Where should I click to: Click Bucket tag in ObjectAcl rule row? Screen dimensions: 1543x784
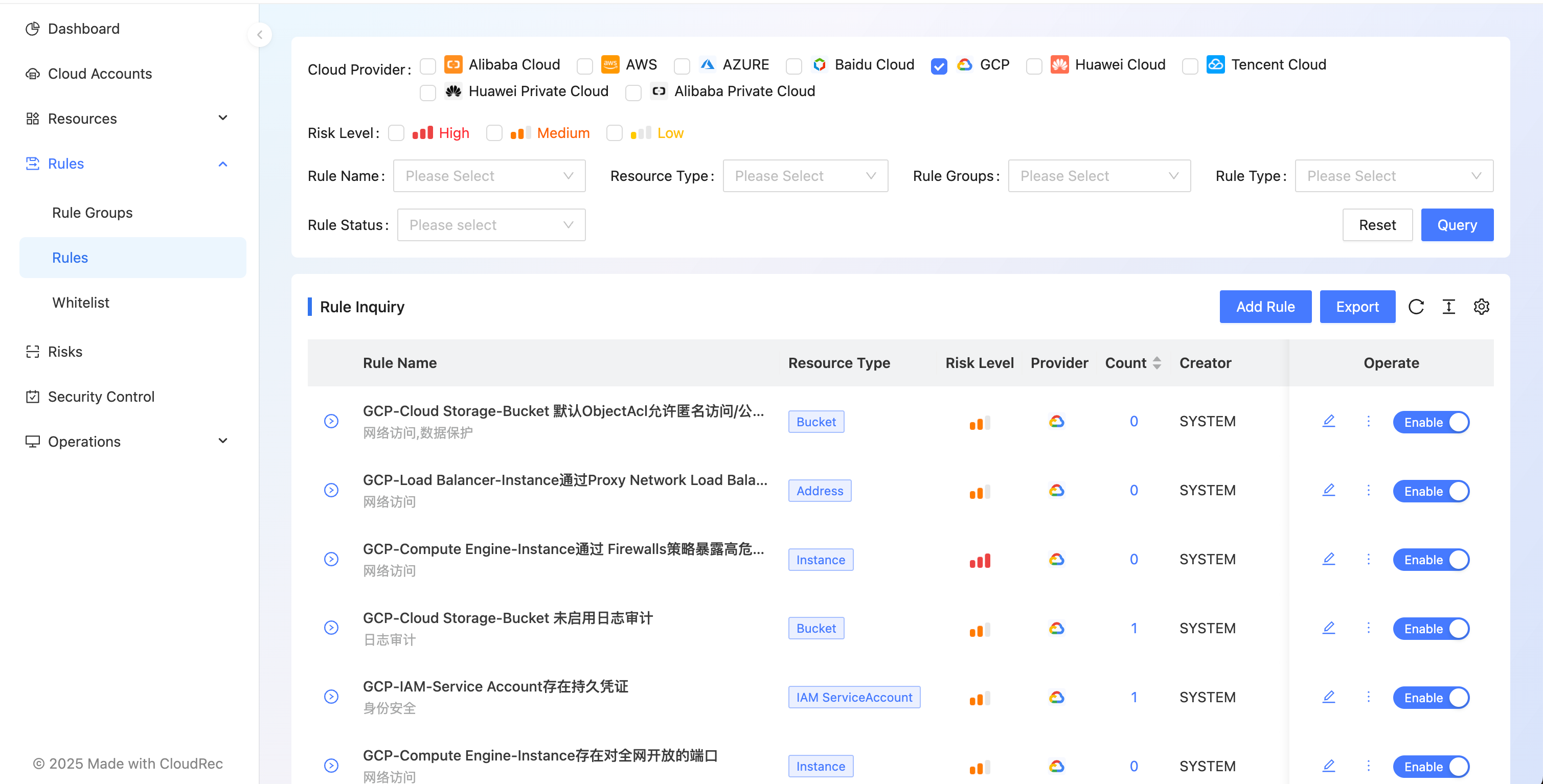[816, 422]
